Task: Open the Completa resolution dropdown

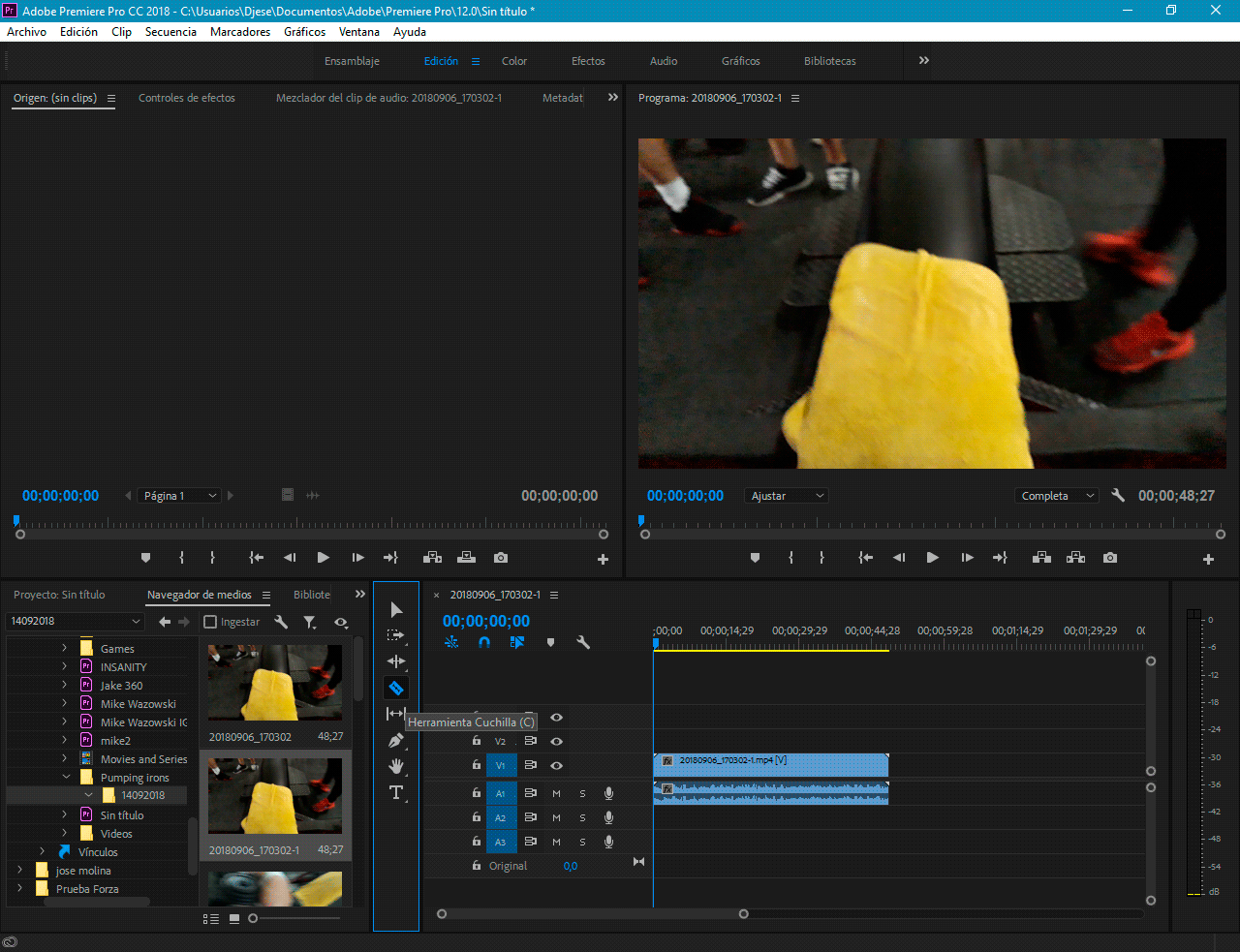Action: [1057, 496]
